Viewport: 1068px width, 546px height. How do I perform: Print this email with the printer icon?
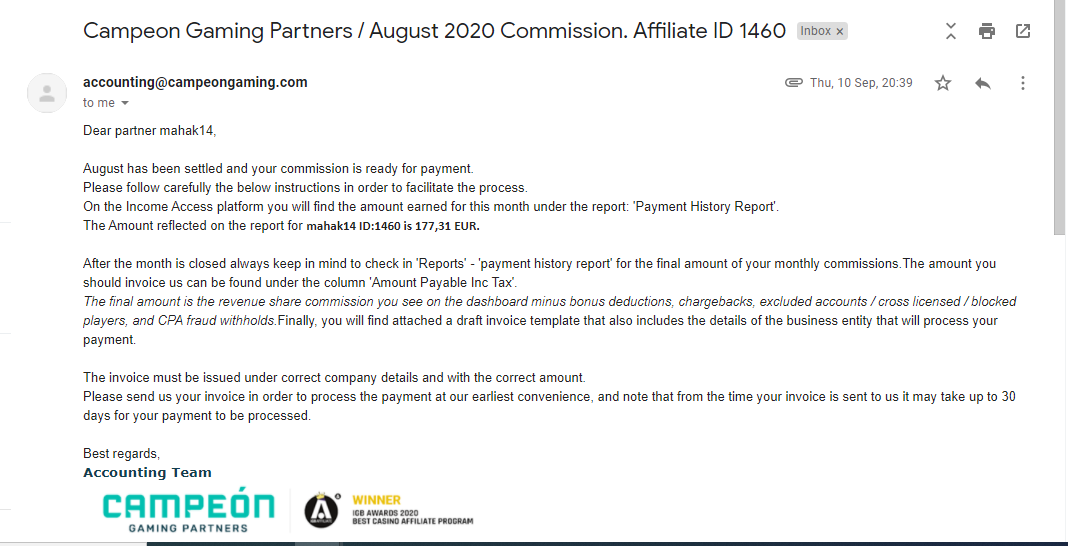(986, 31)
